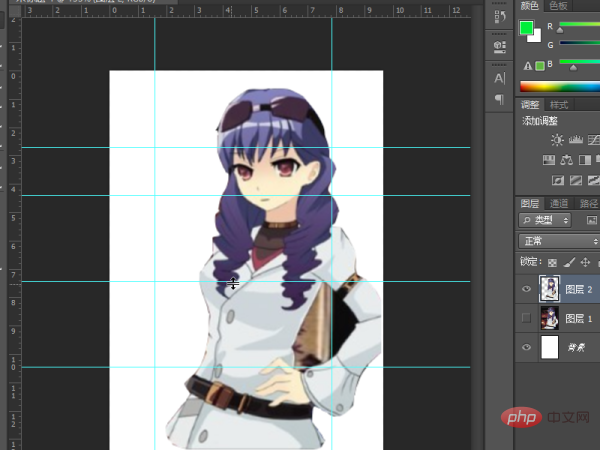Select the 背景 layer thumbnail
The height and width of the screenshot is (450, 600).
click(549, 347)
